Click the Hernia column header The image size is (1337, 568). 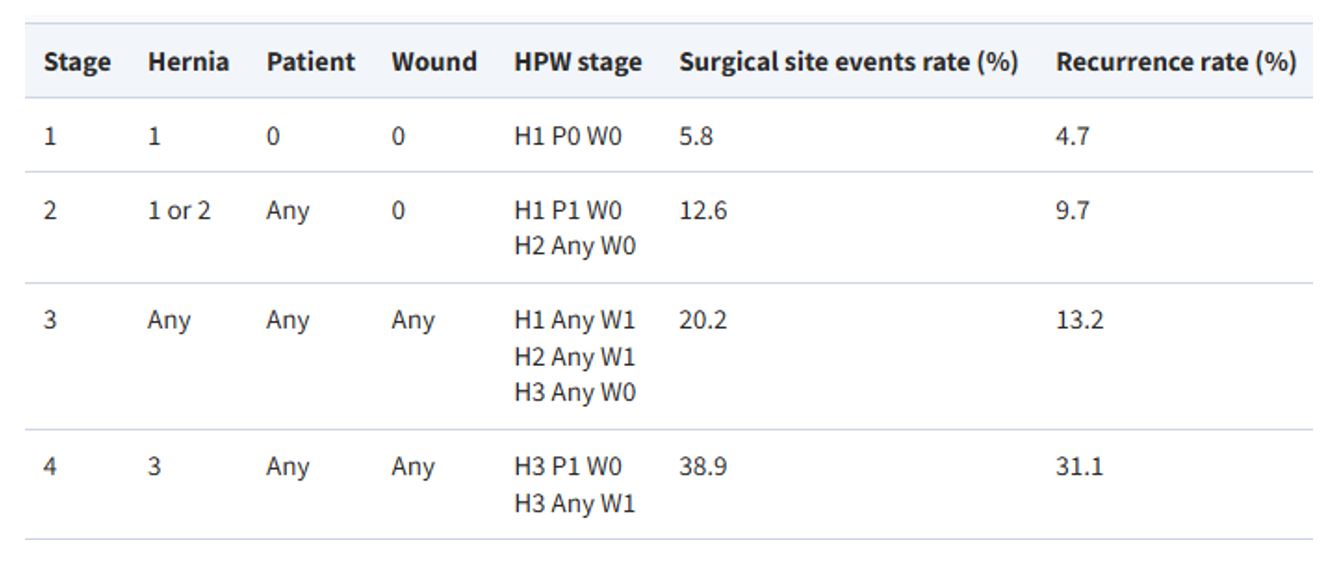(x=188, y=62)
